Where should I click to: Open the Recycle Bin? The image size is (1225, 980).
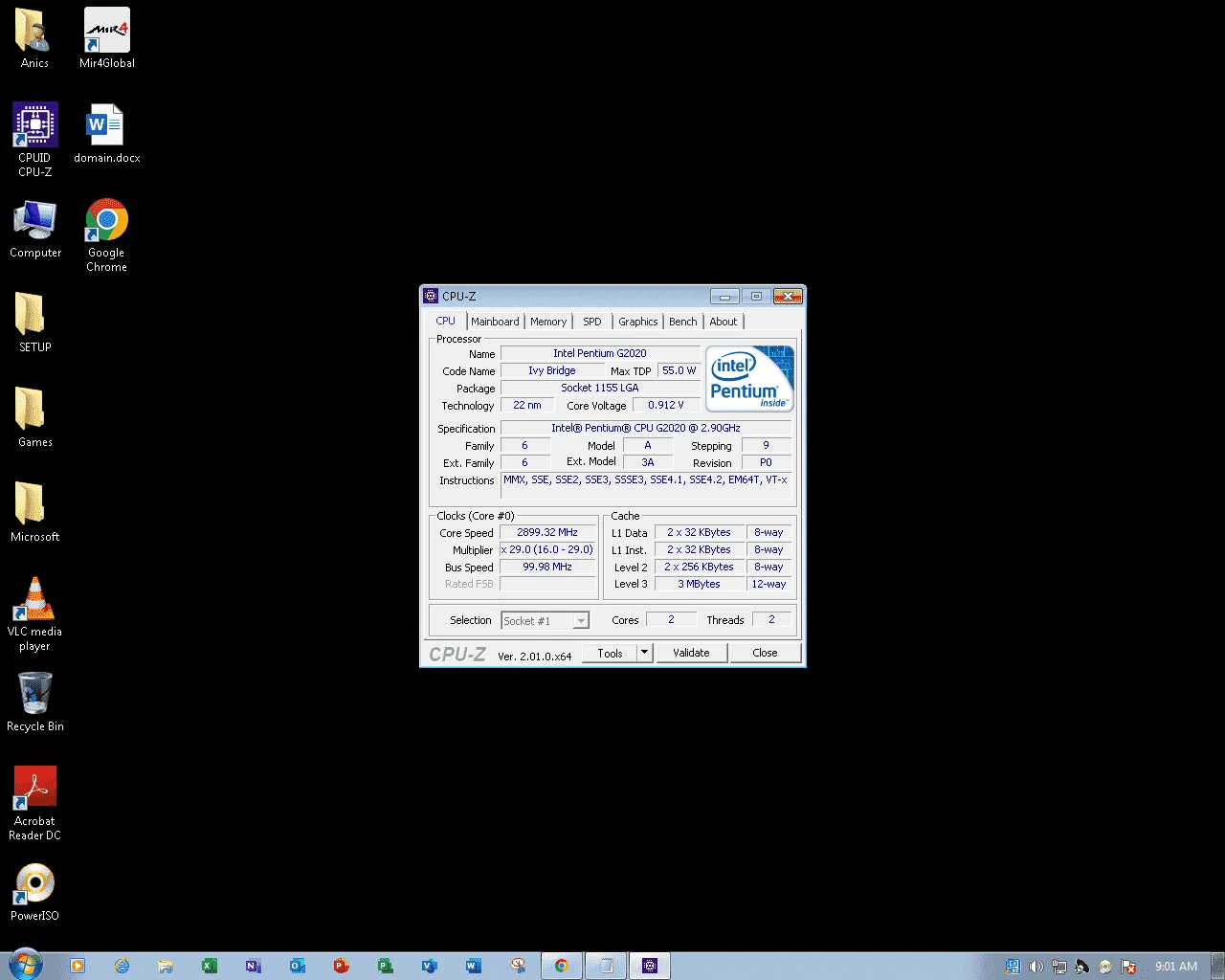[34, 702]
